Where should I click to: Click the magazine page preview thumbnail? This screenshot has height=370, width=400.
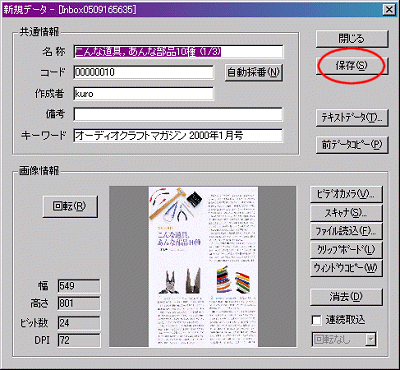coord(203,267)
